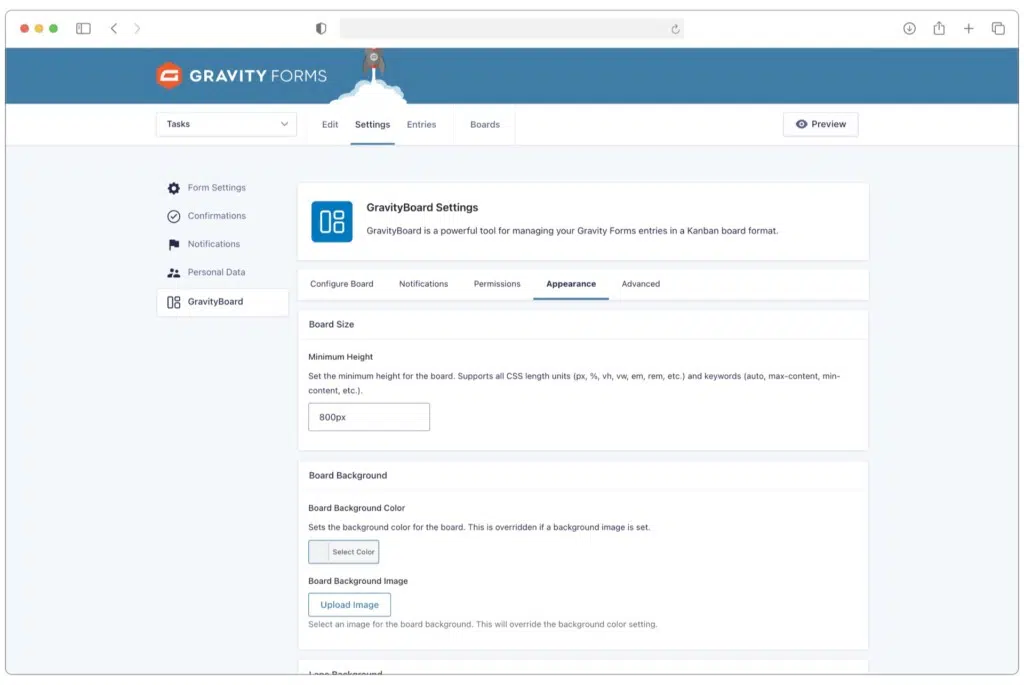Open the Boards tab
The height and width of the screenshot is (685, 1024).
click(x=485, y=125)
